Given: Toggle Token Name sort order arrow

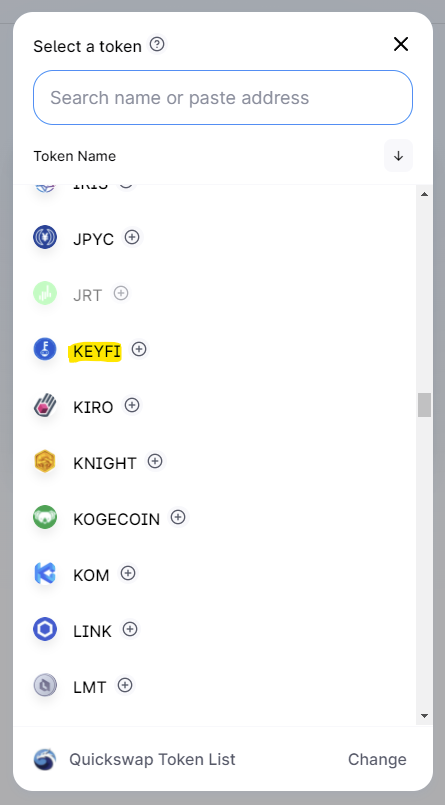Looking at the screenshot, I should coord(398,156).
